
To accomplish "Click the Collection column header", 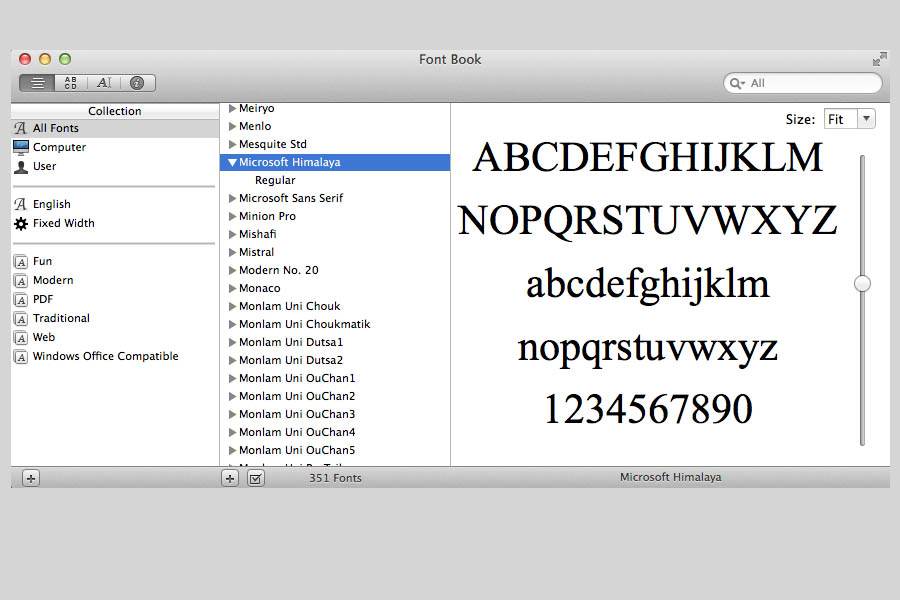I will click(115, 111).
